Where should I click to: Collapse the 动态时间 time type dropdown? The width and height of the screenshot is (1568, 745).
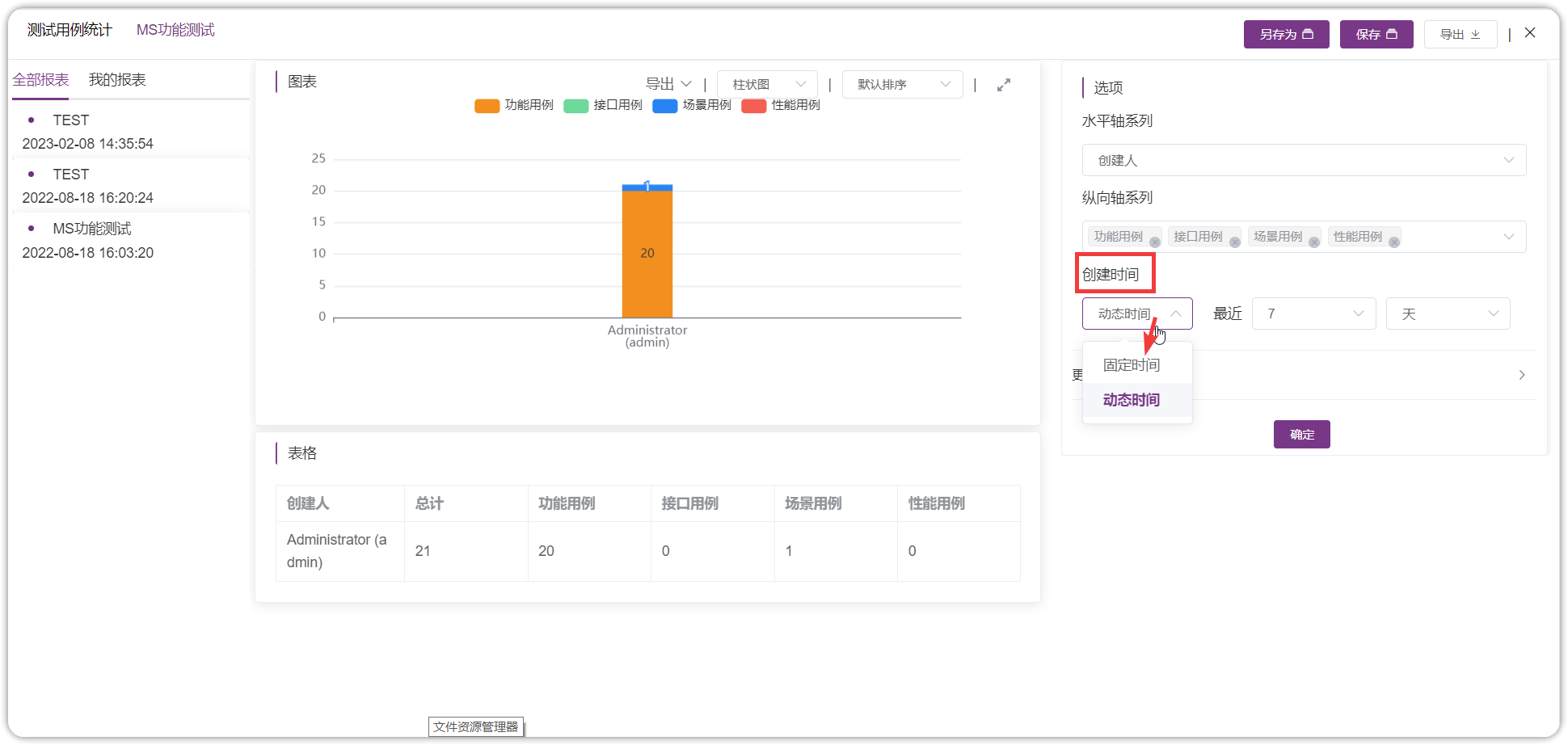(x=1137, y=314)
